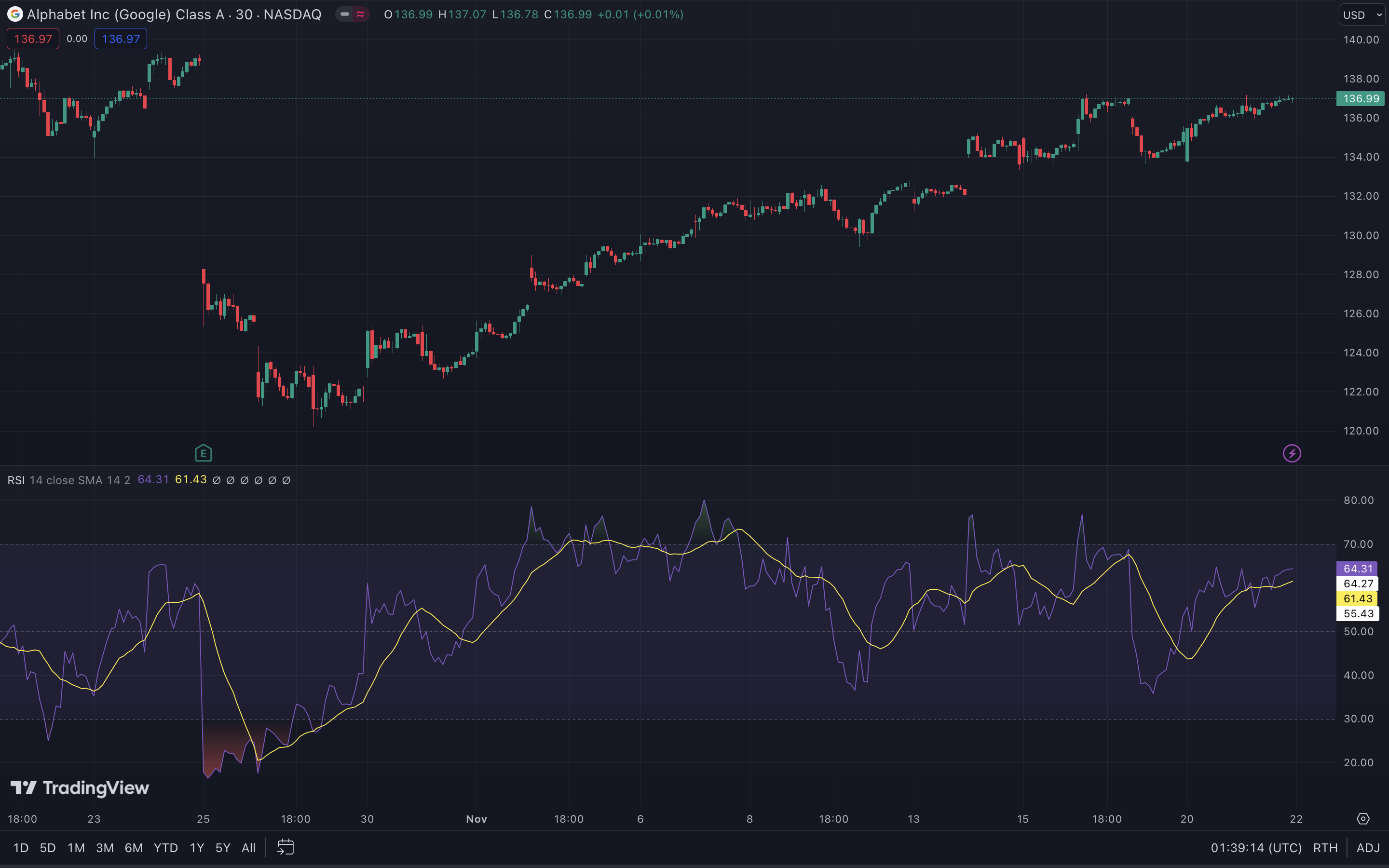This screenshot has height=868, width=1389.
Task: Click the 140.00 price axis label
Action: [x=1361, y=40]
